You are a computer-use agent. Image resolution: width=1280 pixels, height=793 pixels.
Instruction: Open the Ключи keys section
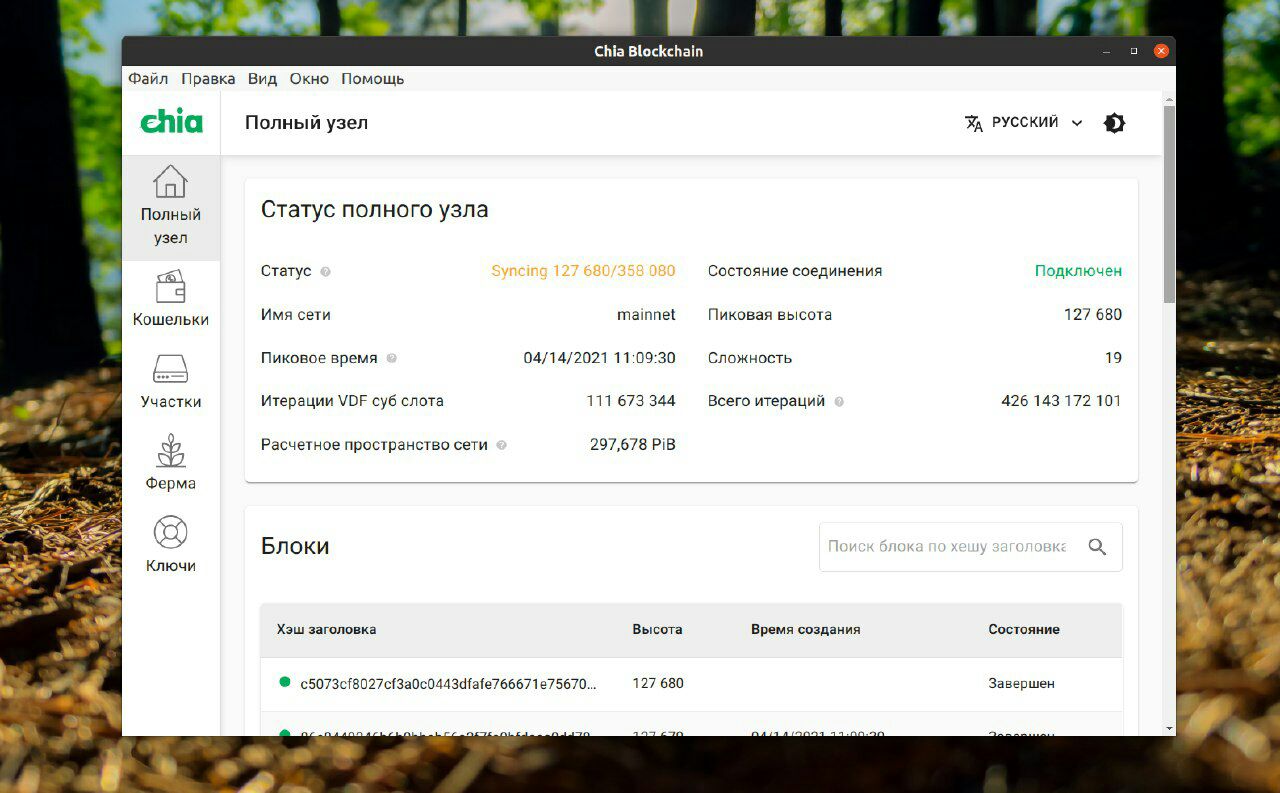pyautogui.click(x=171, y=546)
